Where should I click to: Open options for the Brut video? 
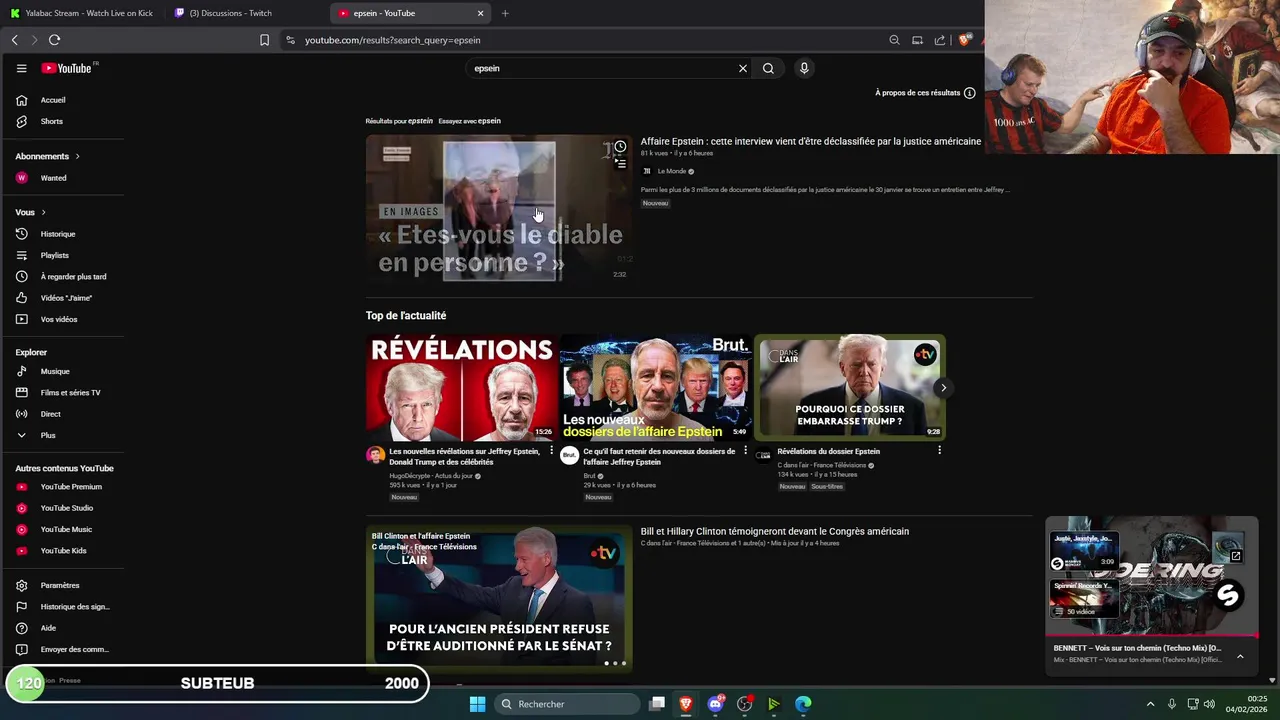point(745,451)
